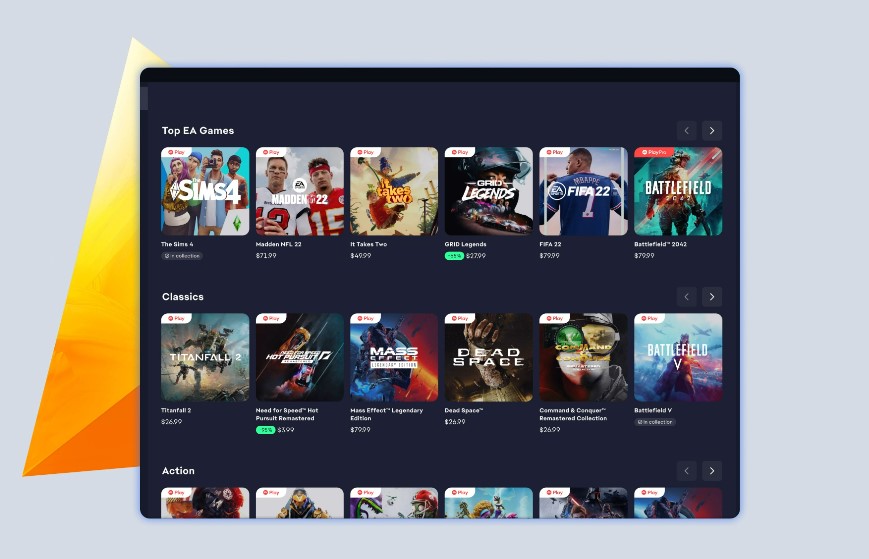Select the Titanfall 2 cover
Screen dimensions: 869x559
[205, 360]
